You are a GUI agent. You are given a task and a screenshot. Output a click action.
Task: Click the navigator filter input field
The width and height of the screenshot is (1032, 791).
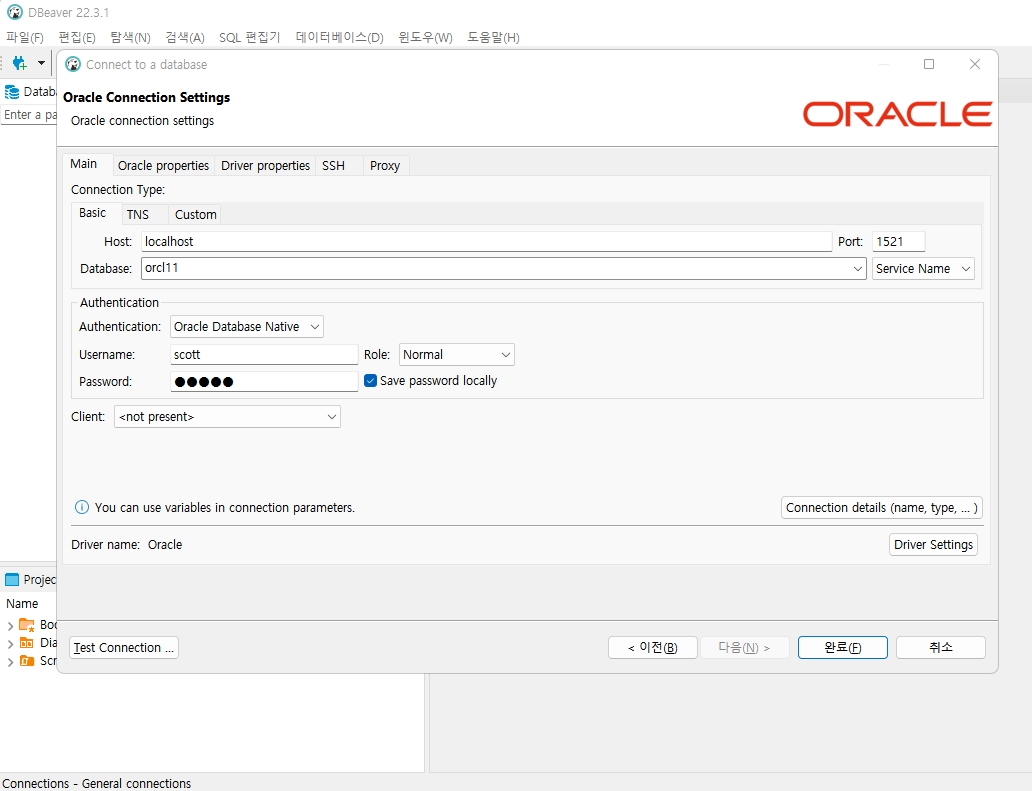point(29,115)
